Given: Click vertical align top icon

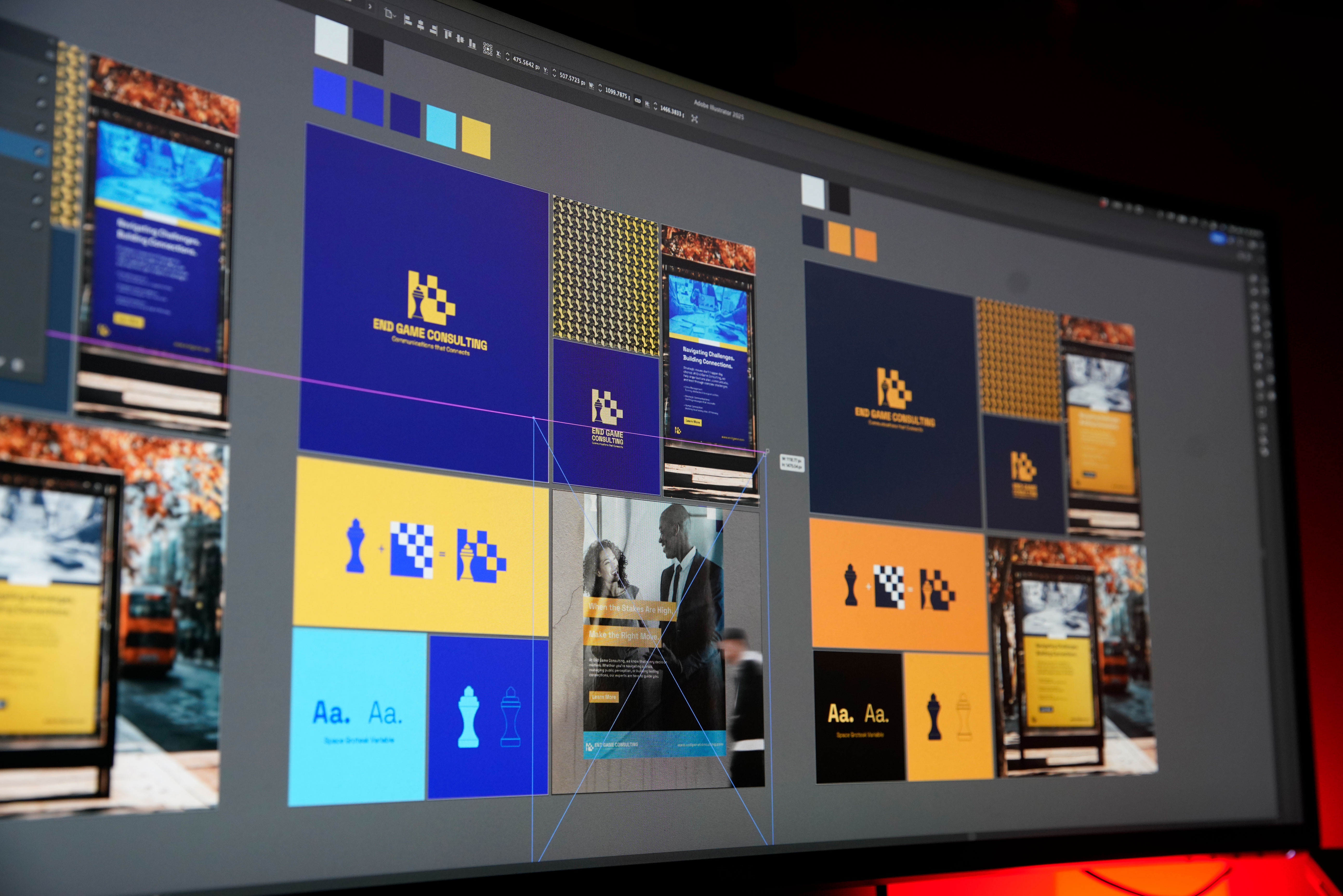Looking at the screenshot, I should 448,34.
